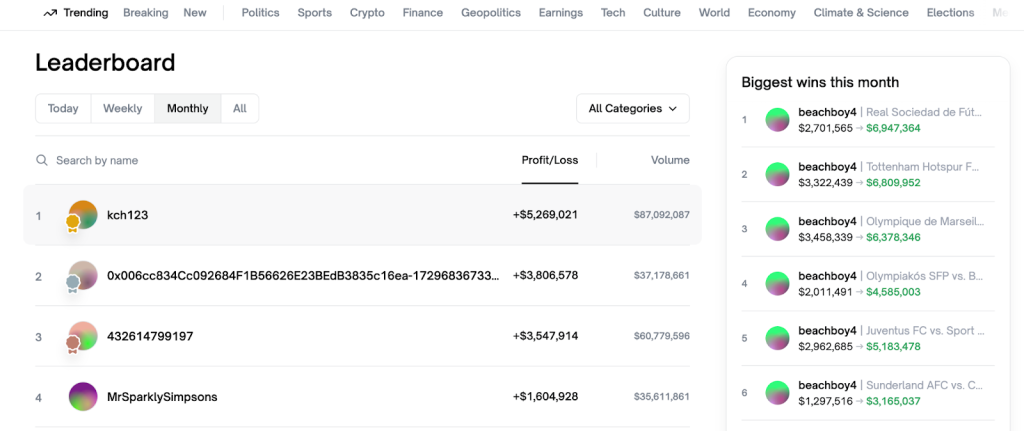1024x431 pixels.
Task: Open kch123's profile name link
Action: [127, 215]
